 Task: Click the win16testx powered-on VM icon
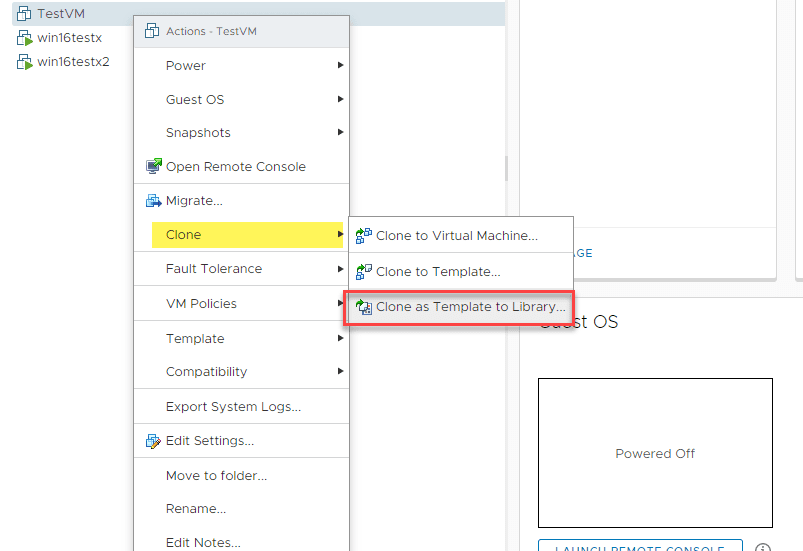[x=24, y=38]
